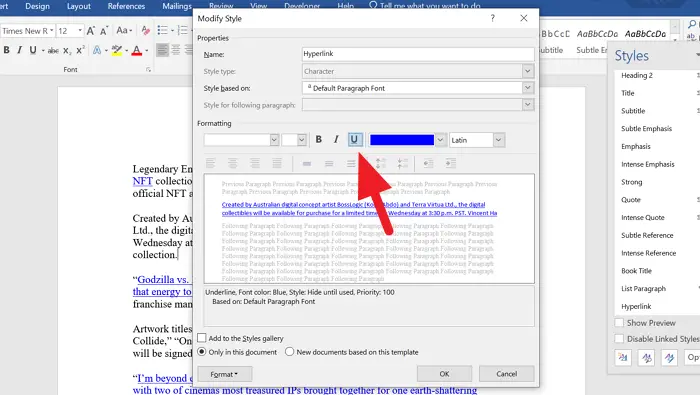Apply red font color in ribbon
Screen dimensions: 700x395
[137, 50]
